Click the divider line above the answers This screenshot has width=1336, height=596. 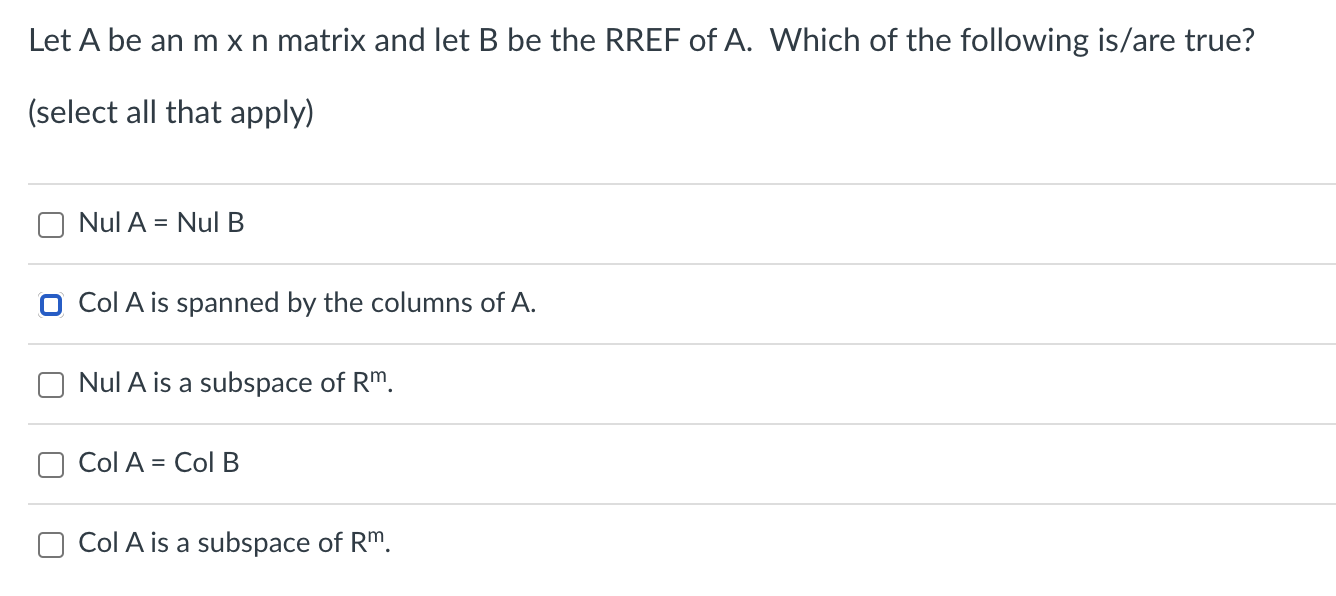pos(668,183)
